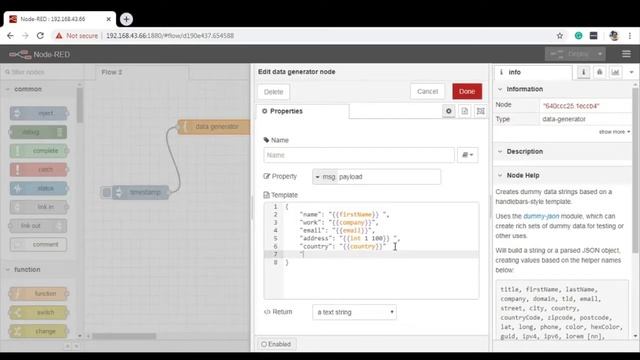The width and height of the screenshot is (640, 360).
Task: Click the canvas horizontal scrollbar
Action: [124, 336]
